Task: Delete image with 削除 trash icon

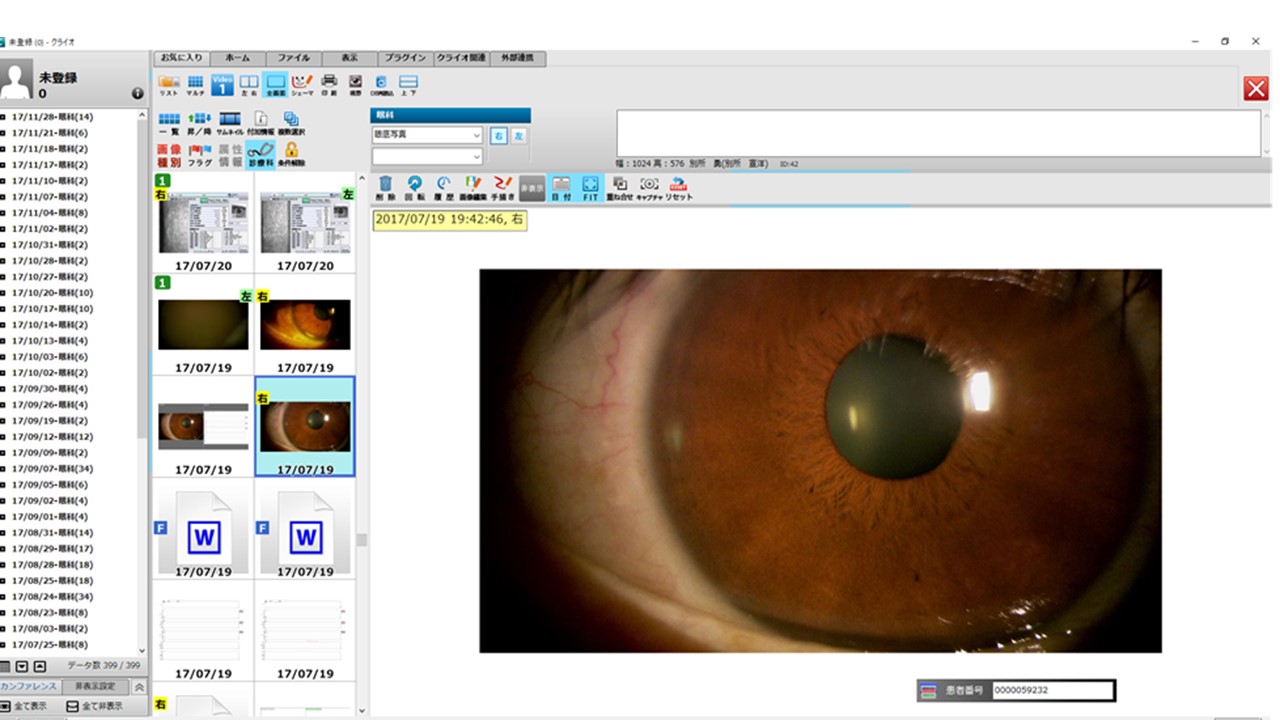Action: pos(385,188)
